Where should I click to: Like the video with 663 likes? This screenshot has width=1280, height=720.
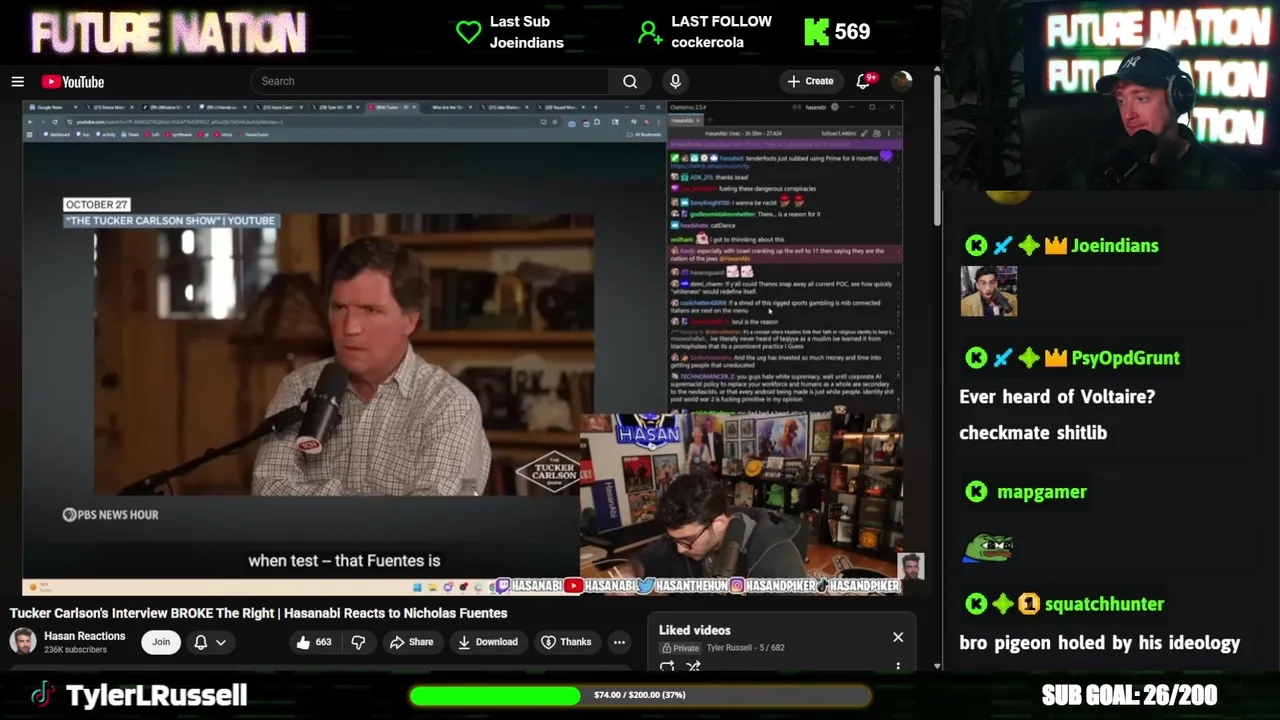(313, 642)
